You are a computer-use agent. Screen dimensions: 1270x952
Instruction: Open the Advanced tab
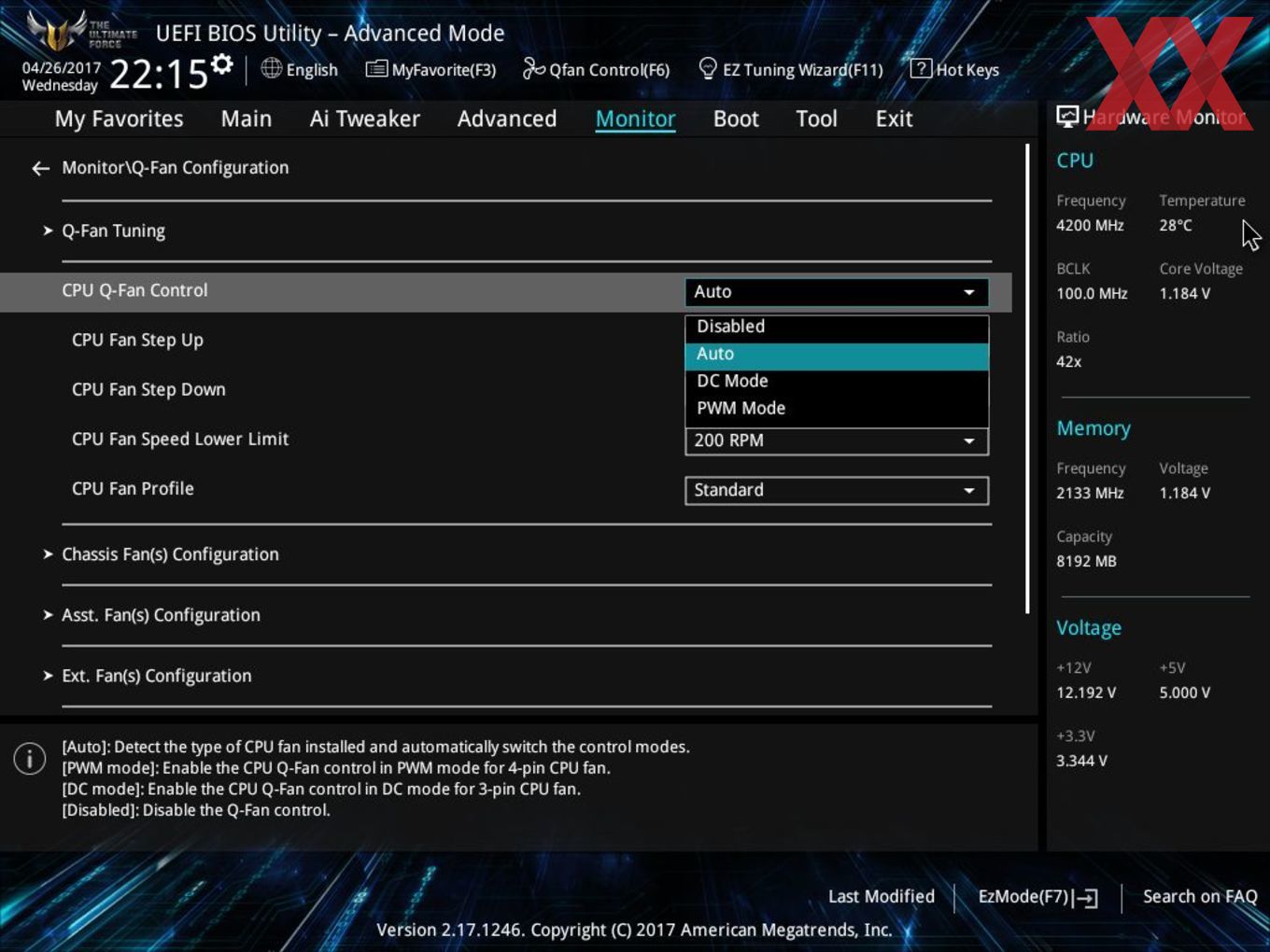[x=507, y=119]
